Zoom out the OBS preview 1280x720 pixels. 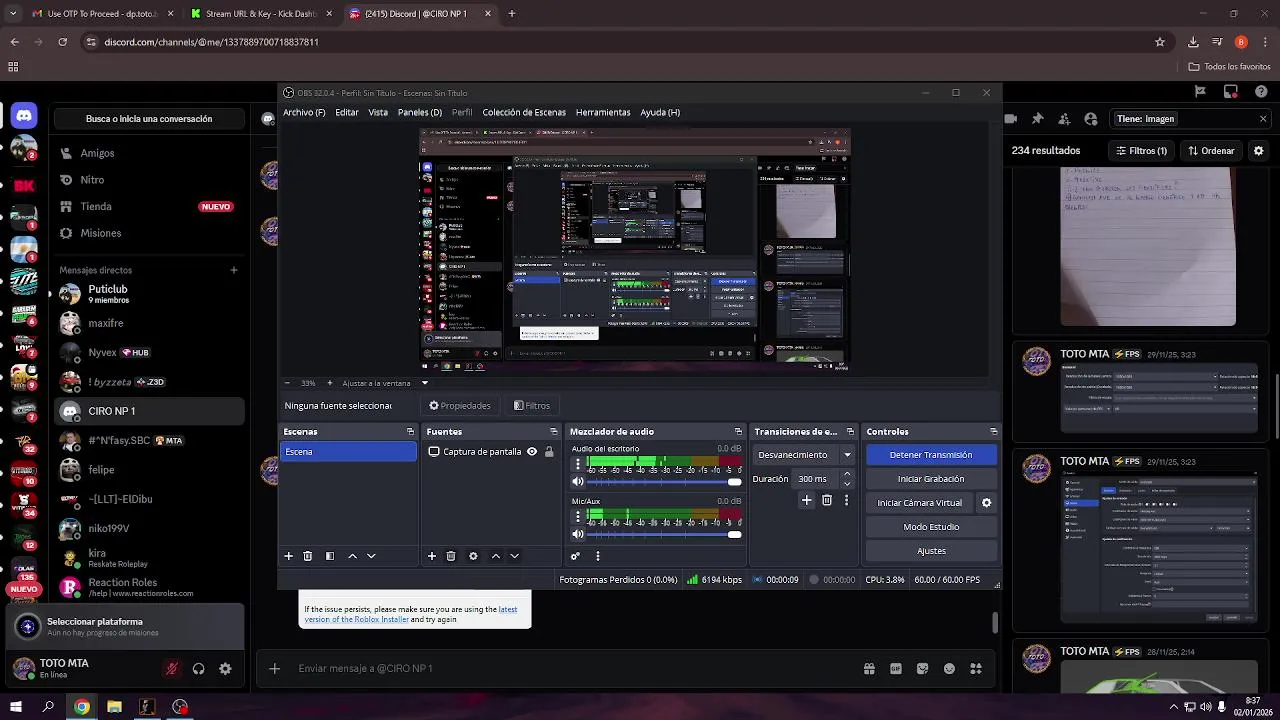(288, 383)
